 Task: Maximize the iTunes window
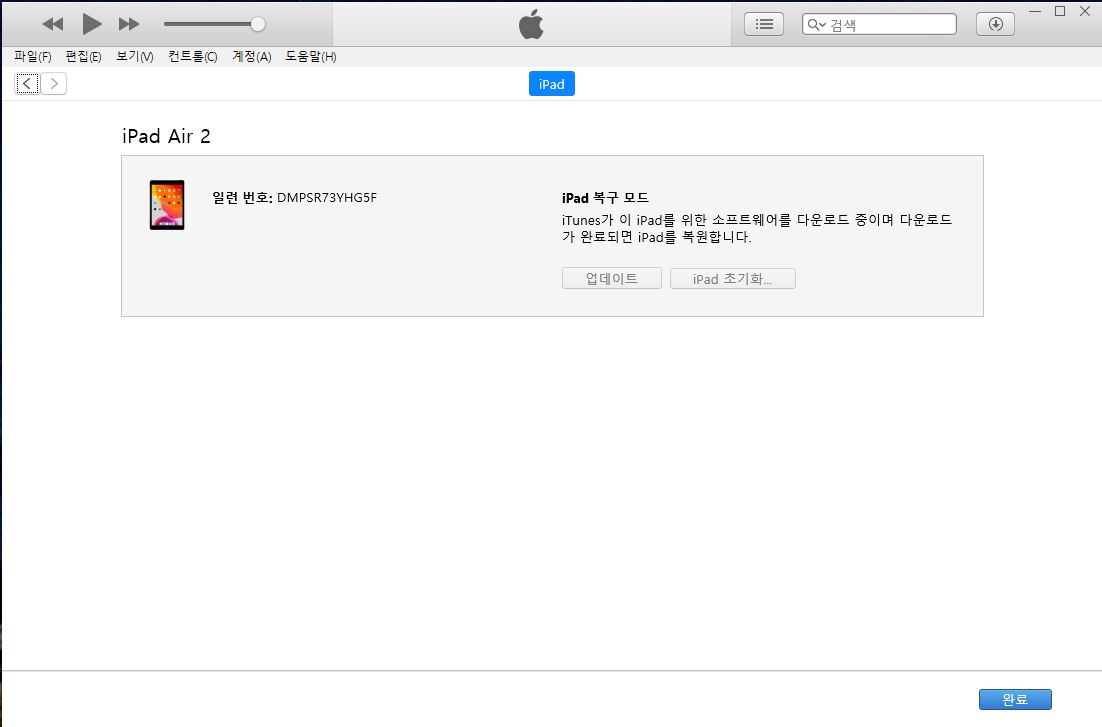coord(1060,11)
